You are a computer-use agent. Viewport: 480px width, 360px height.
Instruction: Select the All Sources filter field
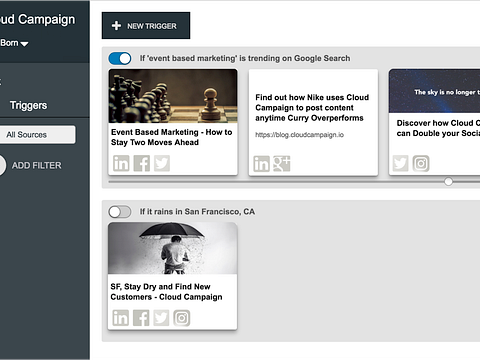pyautogui.click(x=38, y=135)
